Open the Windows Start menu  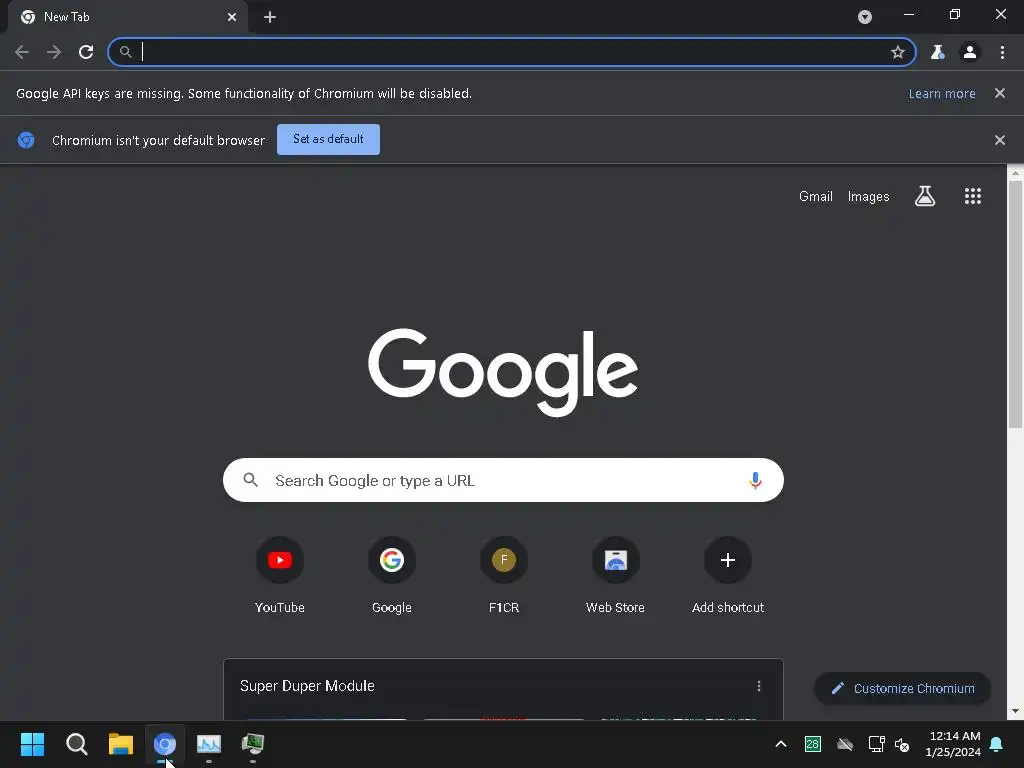coord(32,744)
